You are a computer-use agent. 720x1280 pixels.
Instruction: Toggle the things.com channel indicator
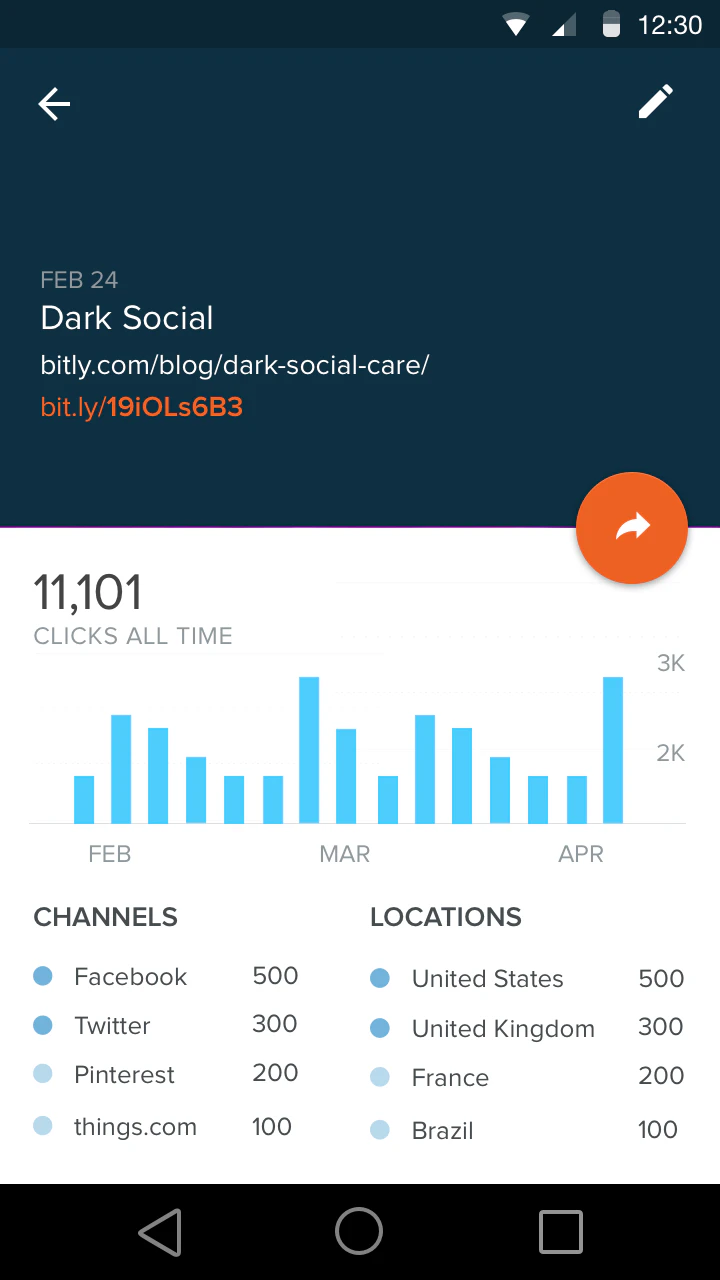click(x=43, y=1125)
